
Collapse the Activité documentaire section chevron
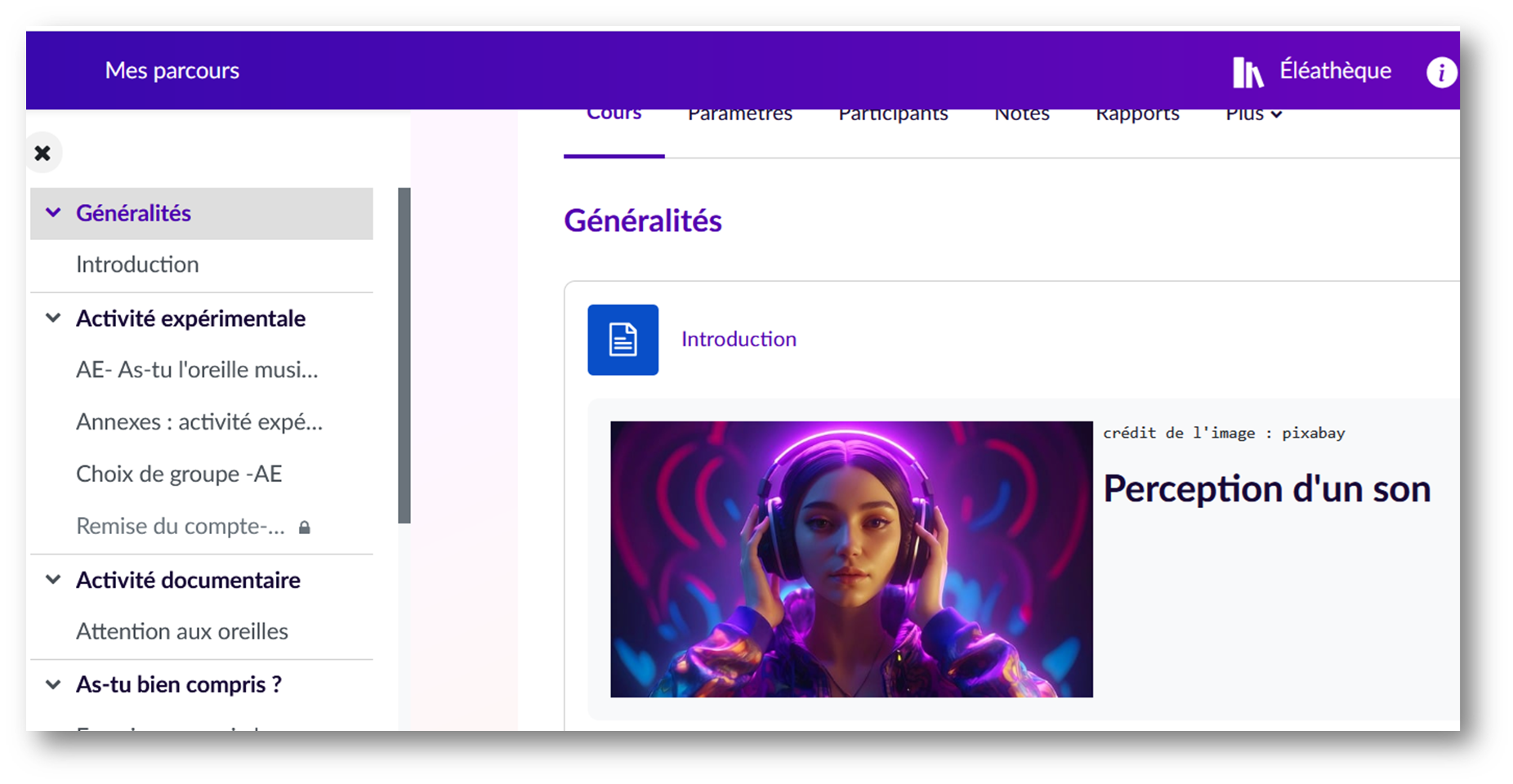pyautogui.click(x=53, y=580)
